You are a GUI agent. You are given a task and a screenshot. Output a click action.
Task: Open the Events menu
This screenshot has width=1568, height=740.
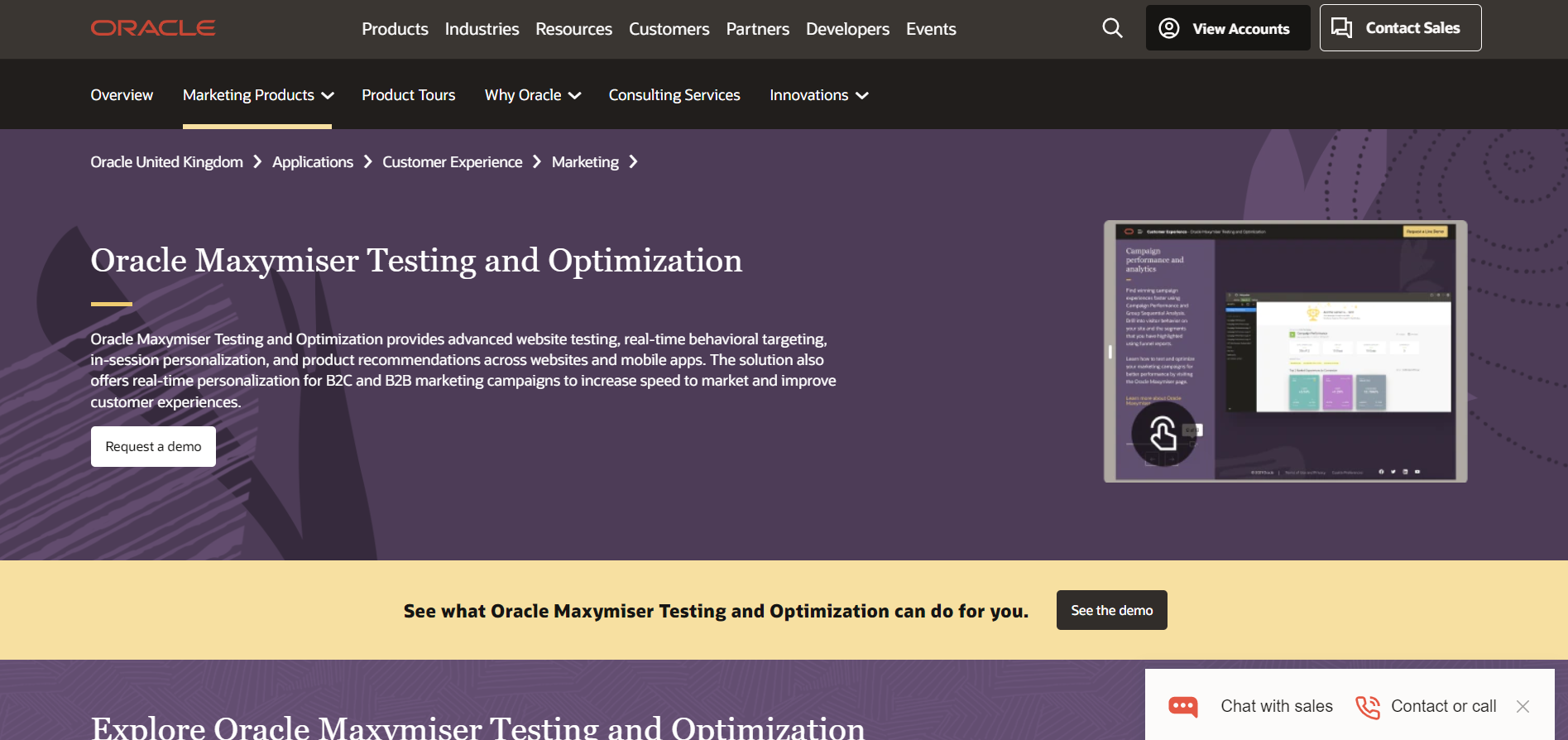[931, 29]
